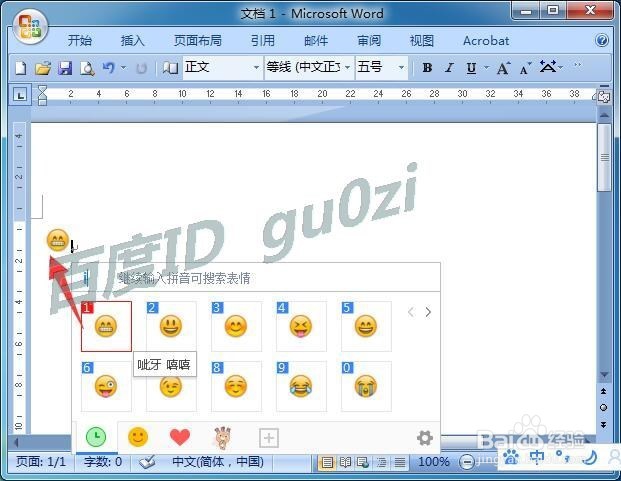The image size is (621, 481).
Task: Select the tears of joy emoji numbered 9
Action: (301, 386)
